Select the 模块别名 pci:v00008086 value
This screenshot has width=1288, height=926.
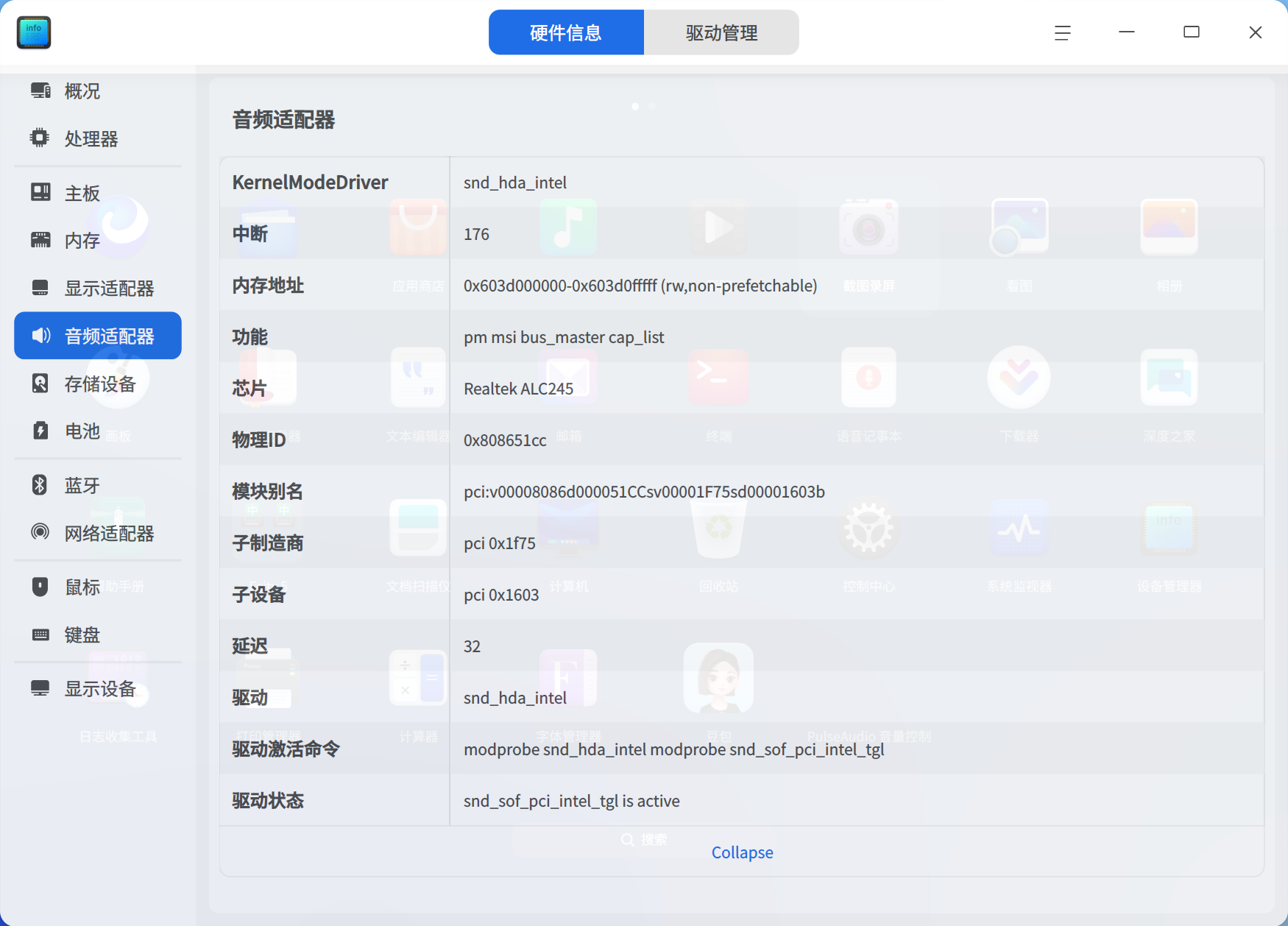pyautogui.click(x=644, y=492)
